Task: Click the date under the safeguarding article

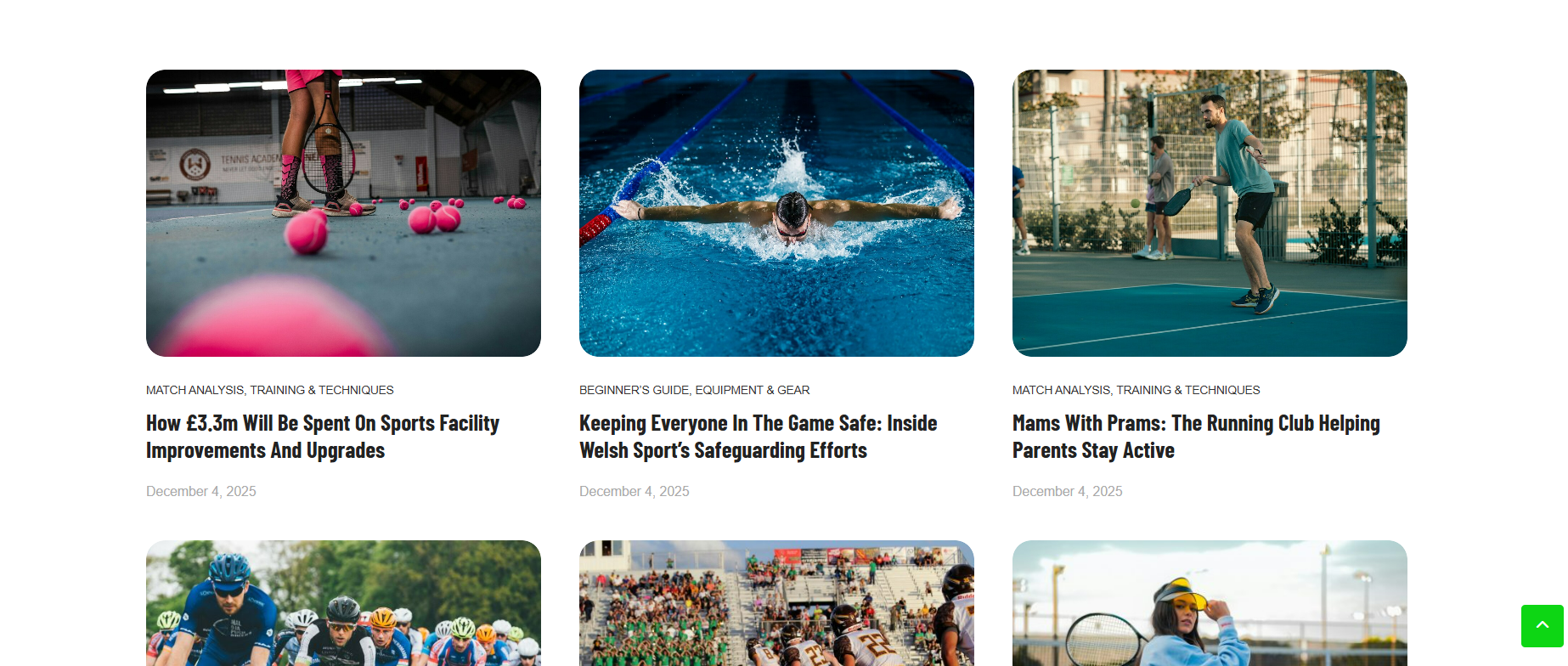Action: [x=635, y=491]
